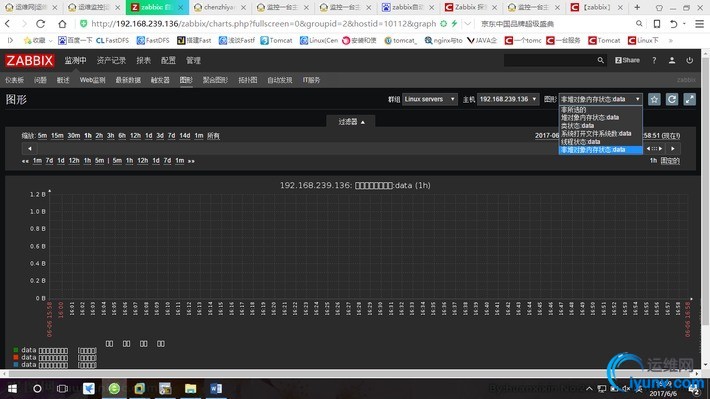710x399 pixels.
Task: Open Task View on taskbar
Action: (x=62, y=389)
